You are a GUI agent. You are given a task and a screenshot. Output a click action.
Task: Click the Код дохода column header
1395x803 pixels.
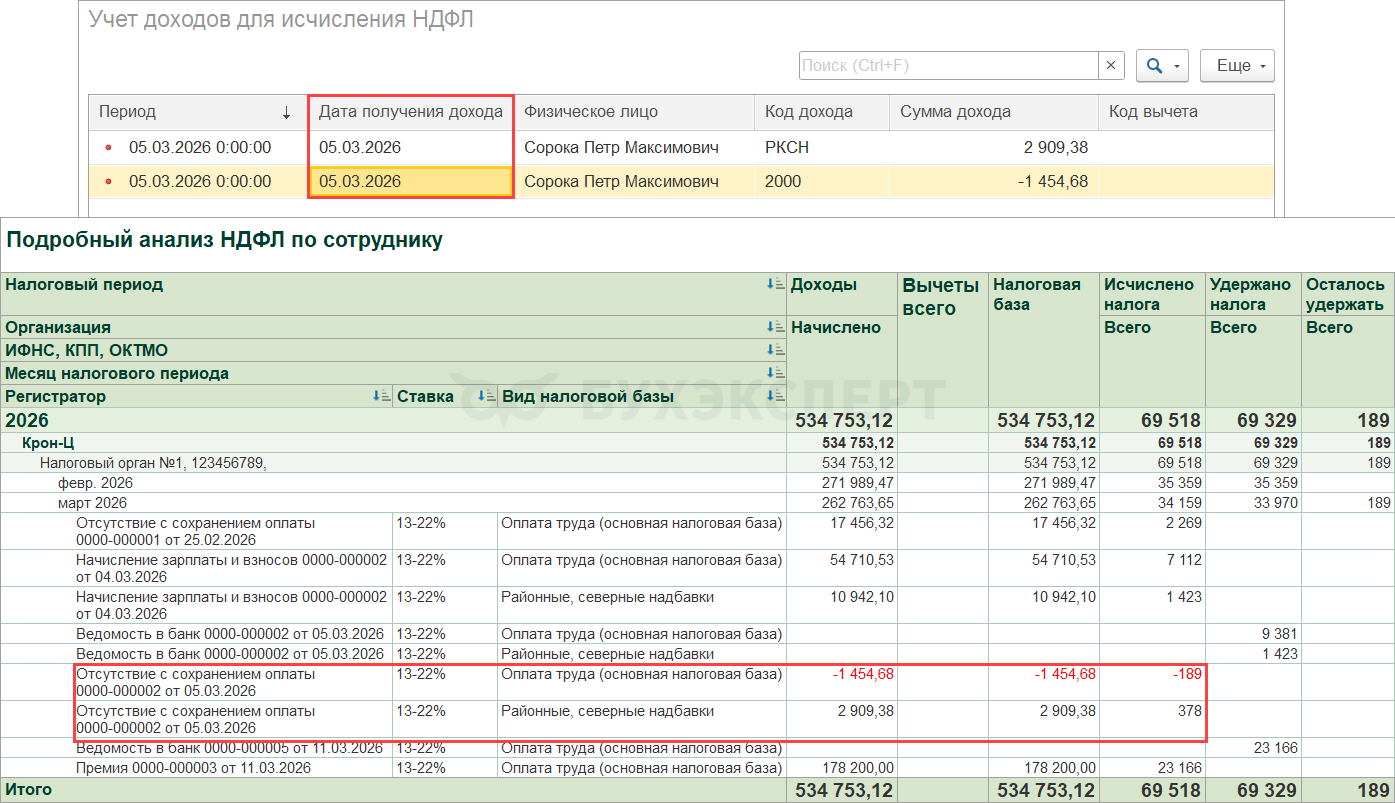[808, 112]
